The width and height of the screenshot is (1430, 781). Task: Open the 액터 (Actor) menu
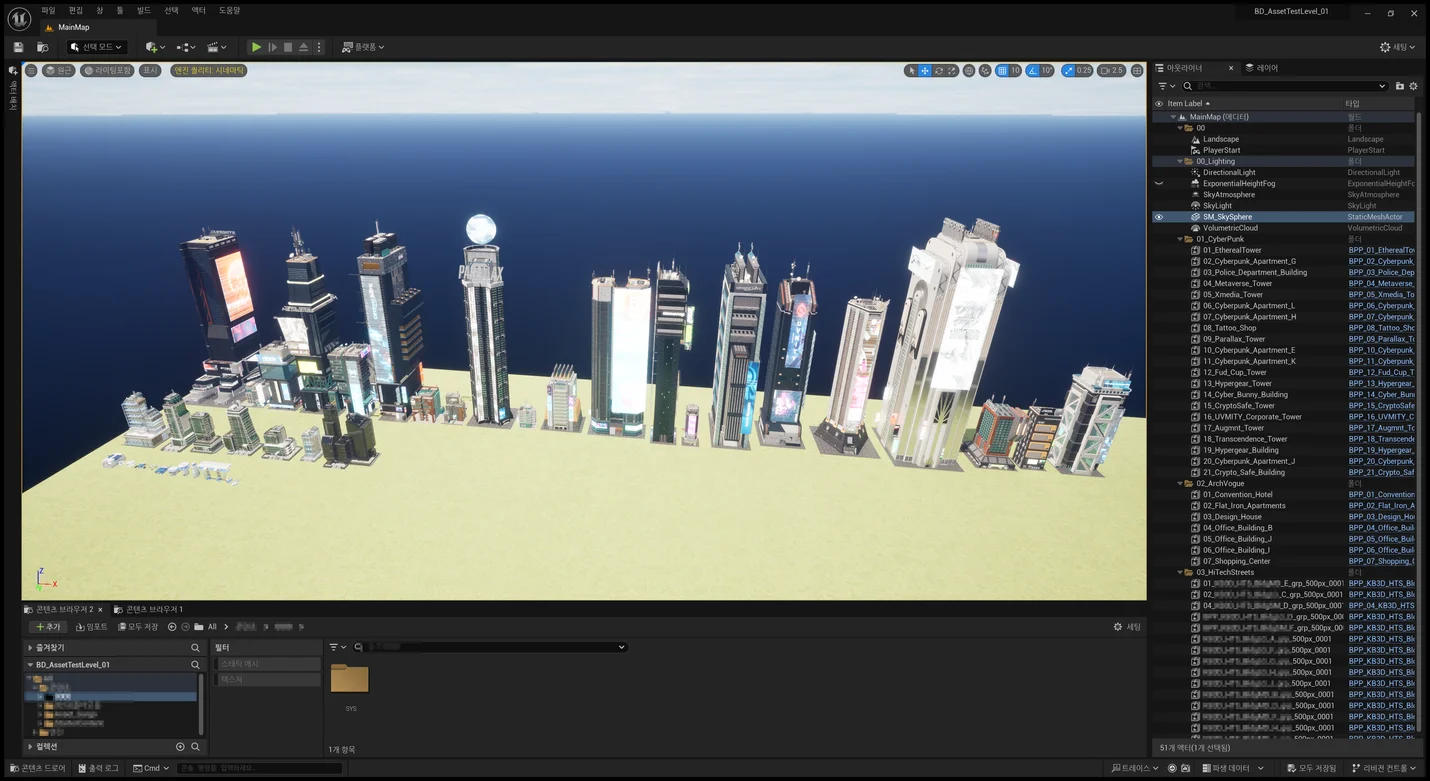[198, 10]
